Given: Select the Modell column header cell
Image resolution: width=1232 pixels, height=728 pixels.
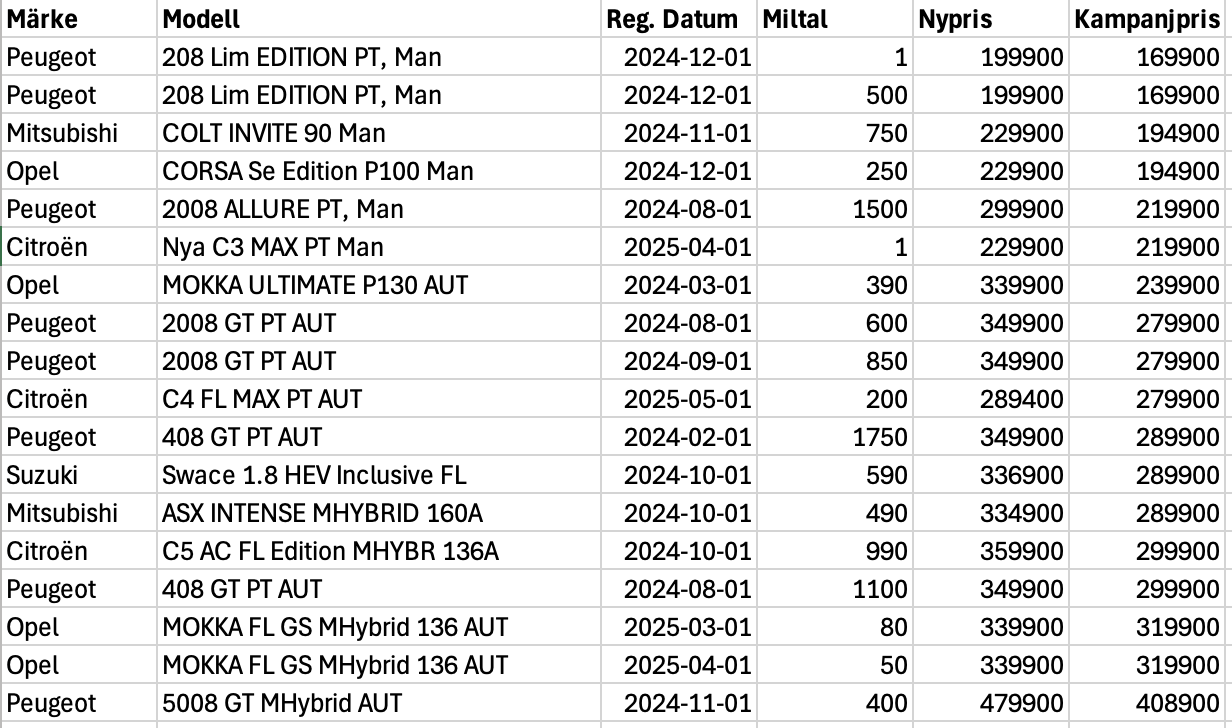Looking at the screenshot, I should pos(379,19).
